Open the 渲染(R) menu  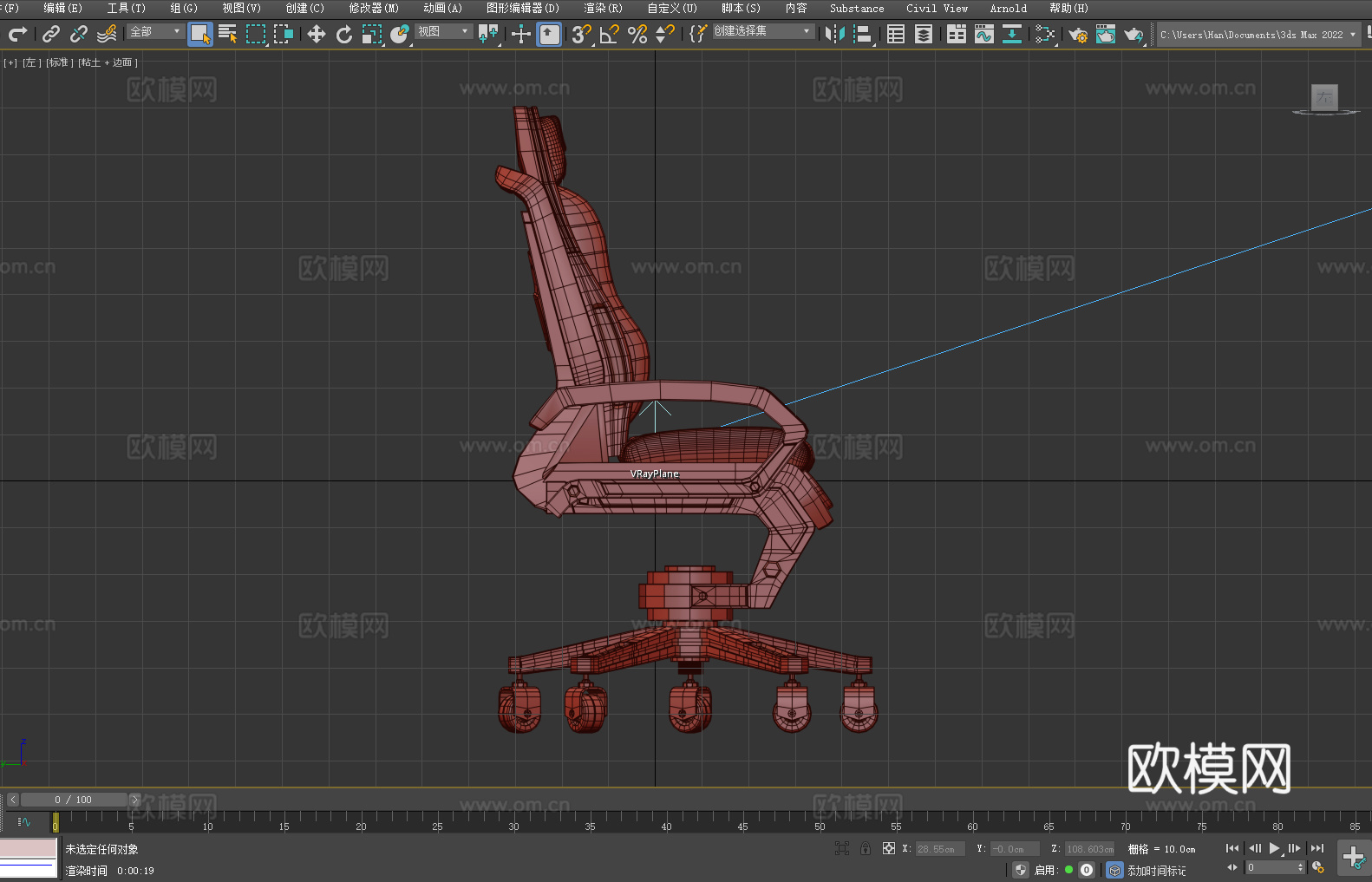click(x=603, y=8)
